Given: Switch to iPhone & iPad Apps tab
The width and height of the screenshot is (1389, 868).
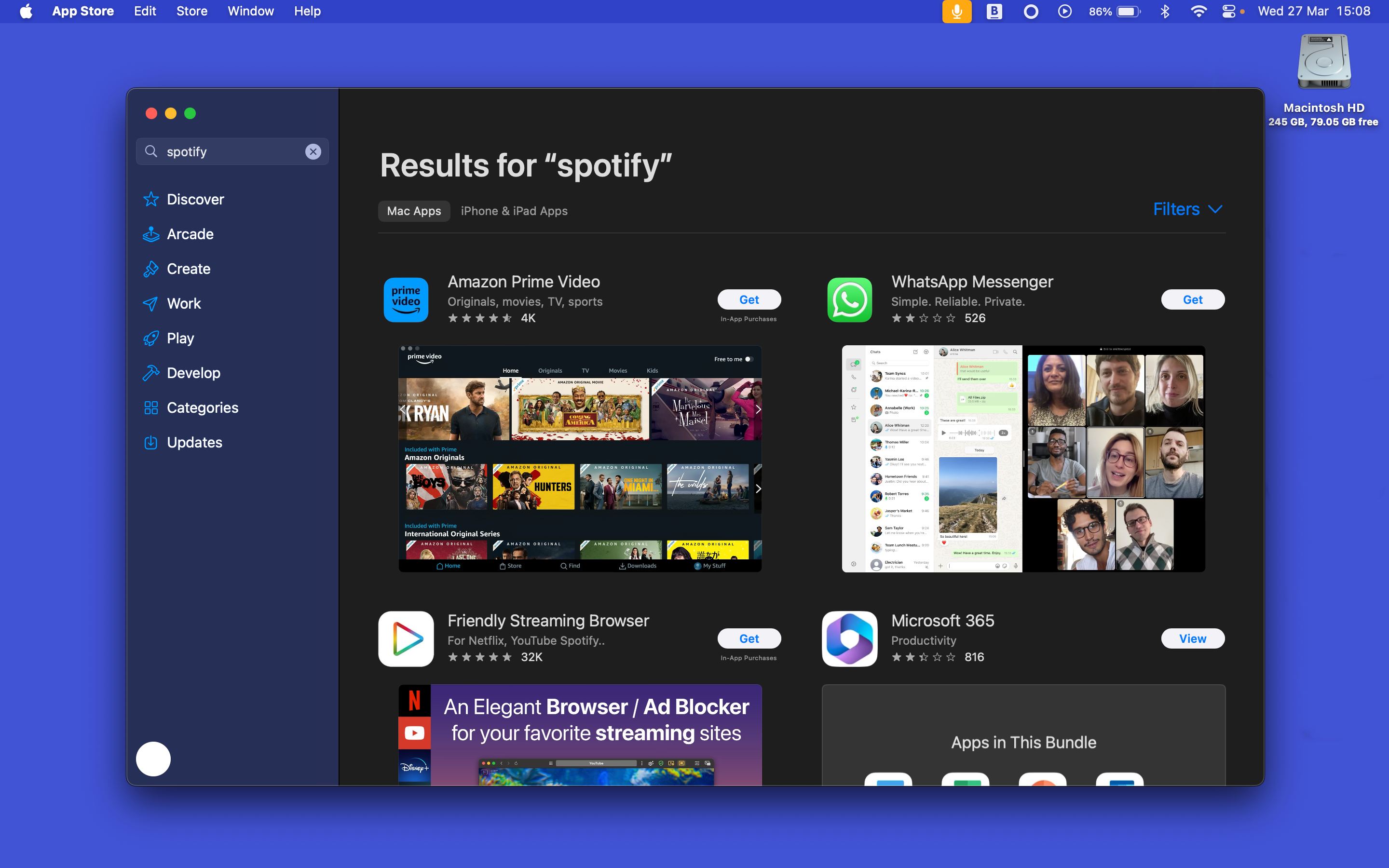Looking at the screenshot, I should (514, 211).
